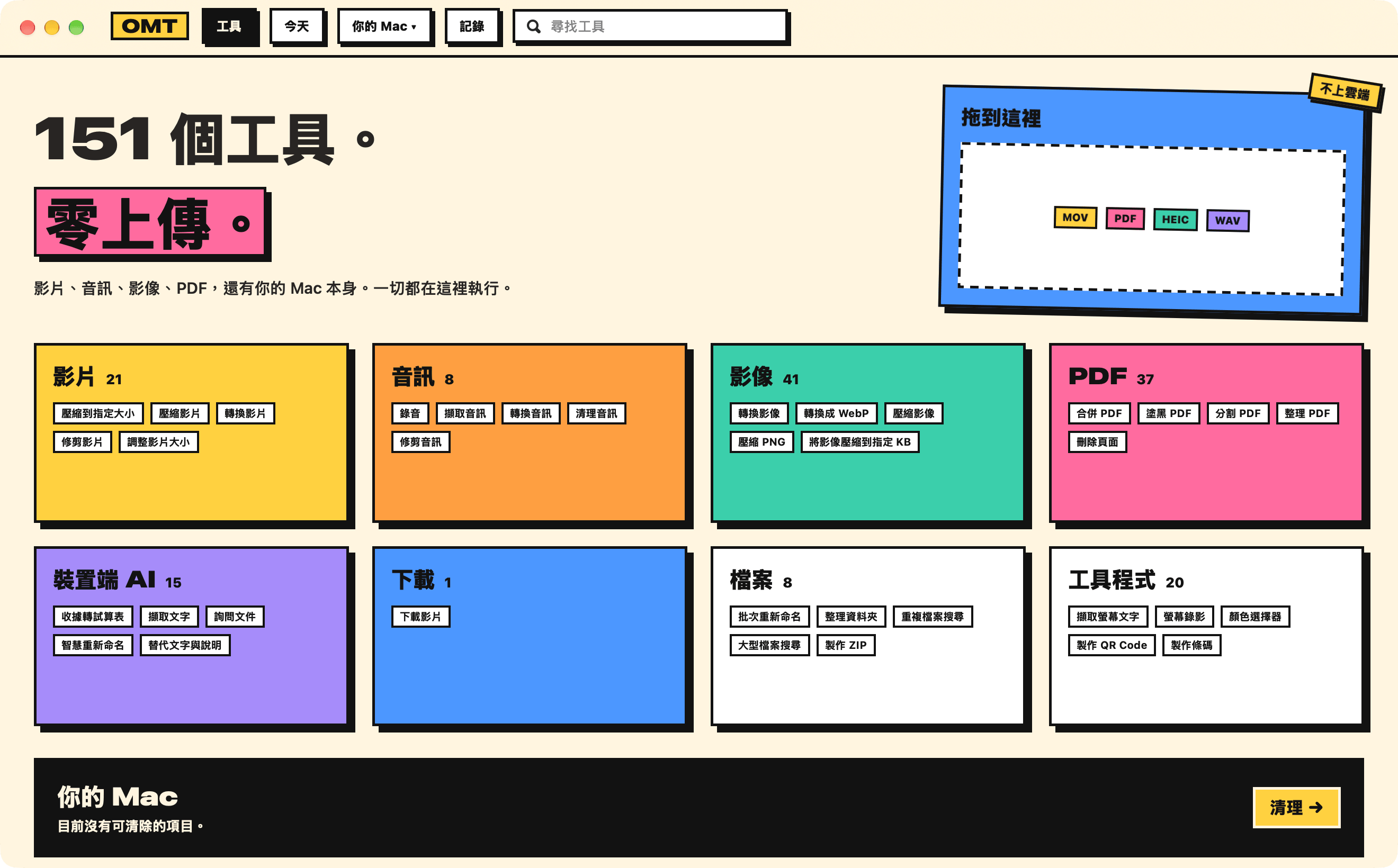
Task: Open the 工具 tab
Action: [229, 26]
